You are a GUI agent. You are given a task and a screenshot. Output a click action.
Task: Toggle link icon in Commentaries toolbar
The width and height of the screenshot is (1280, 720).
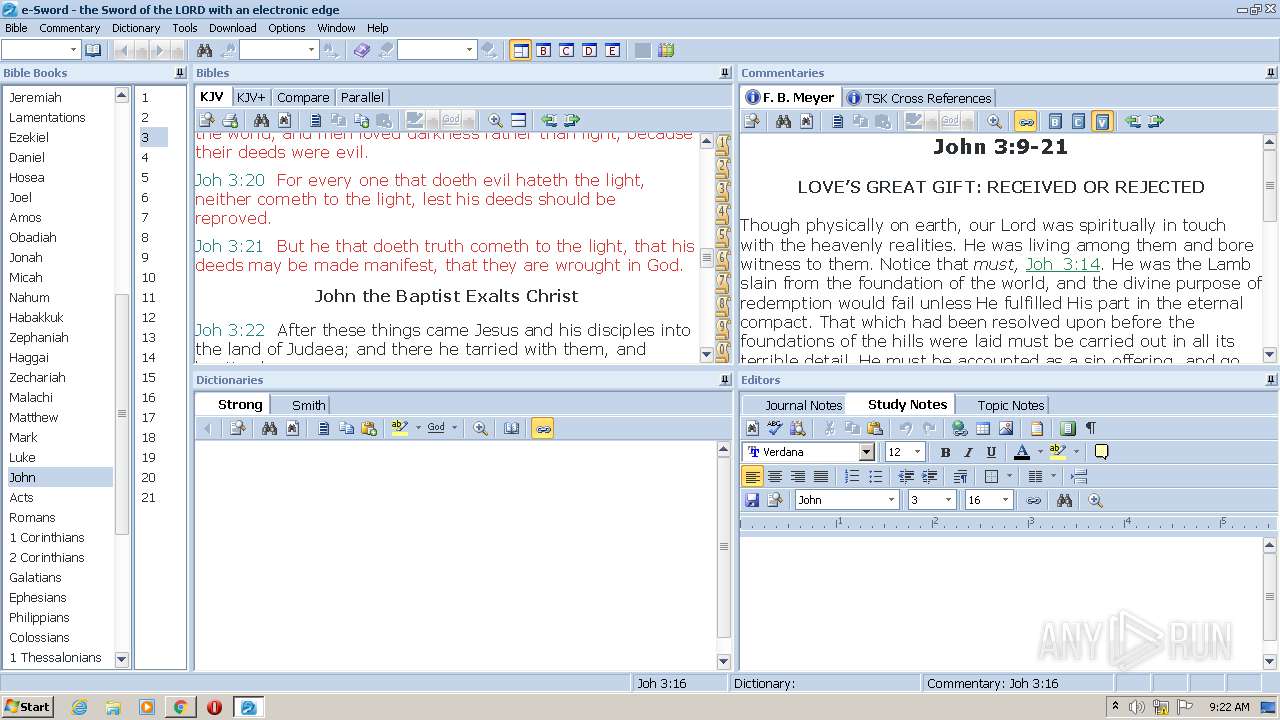1025,121
